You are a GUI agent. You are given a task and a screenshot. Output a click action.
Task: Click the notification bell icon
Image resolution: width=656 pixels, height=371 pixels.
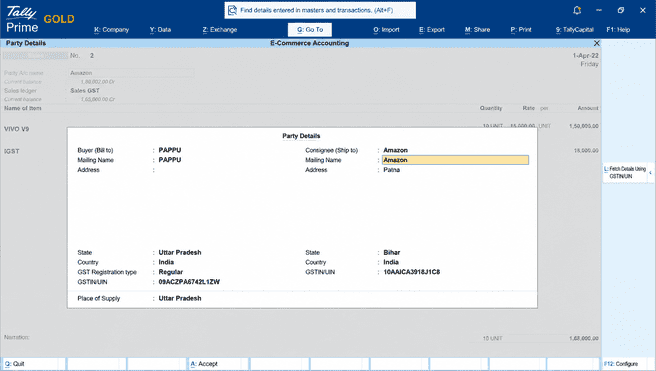(x=577, y=10)
